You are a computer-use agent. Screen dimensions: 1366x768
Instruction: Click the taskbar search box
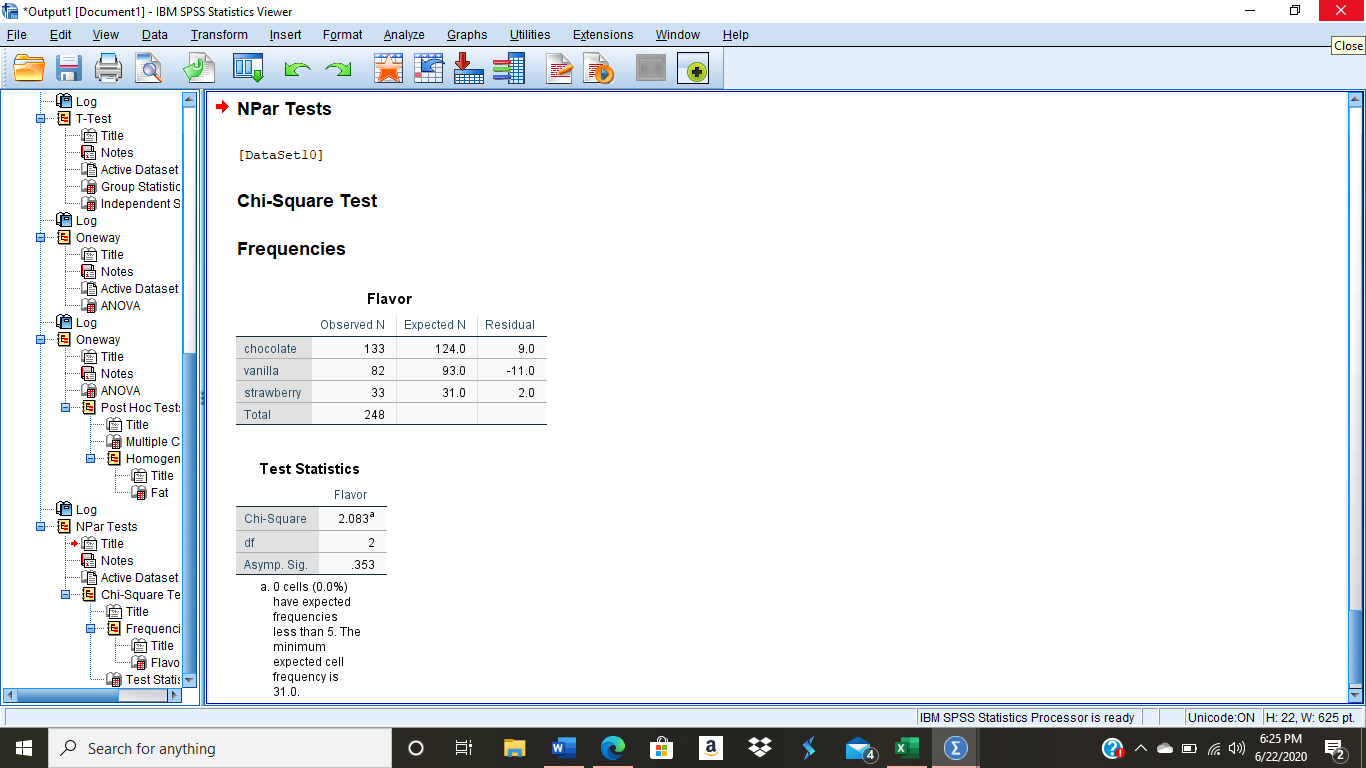point(220,748)
